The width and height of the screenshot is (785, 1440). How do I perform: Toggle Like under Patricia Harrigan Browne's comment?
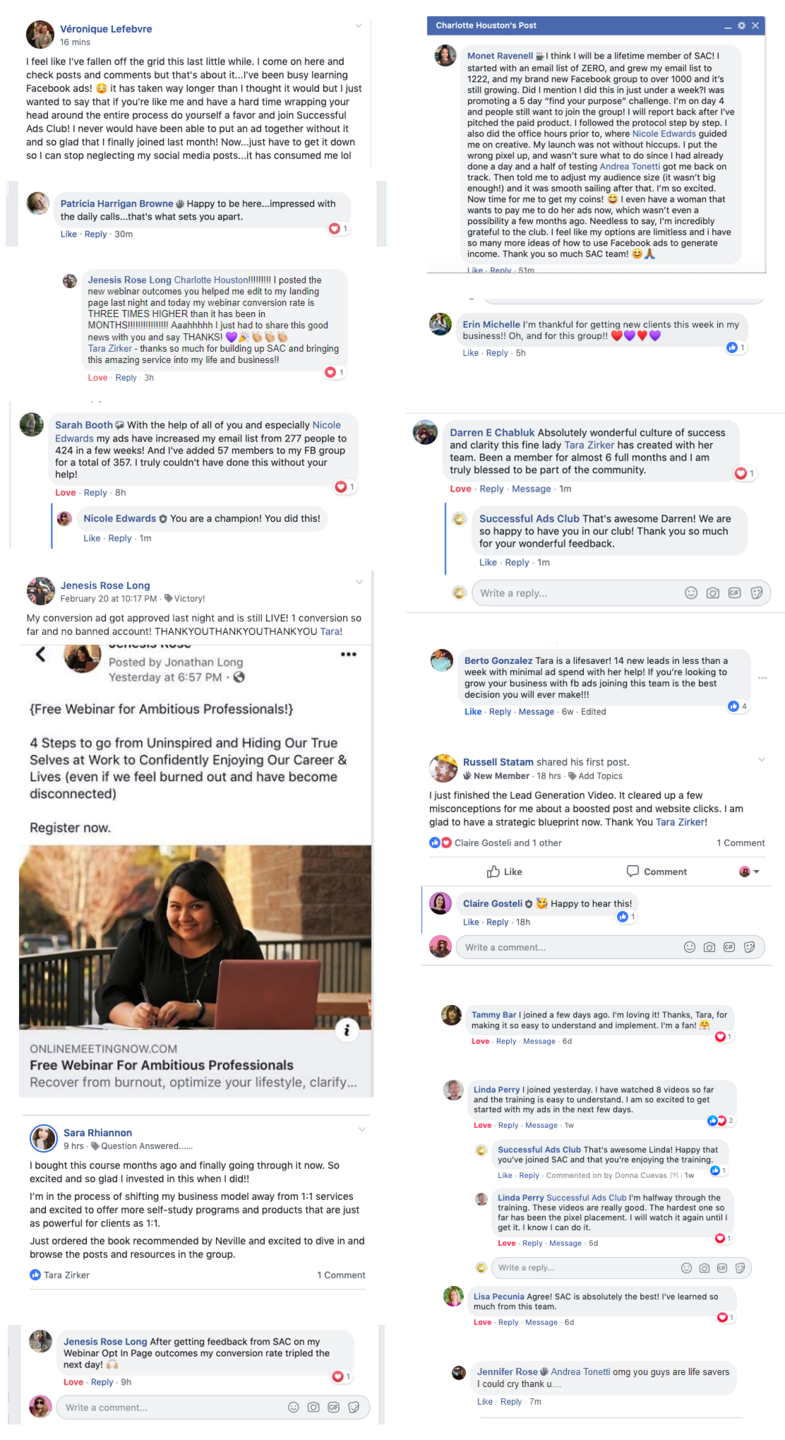tap(69, 234)
